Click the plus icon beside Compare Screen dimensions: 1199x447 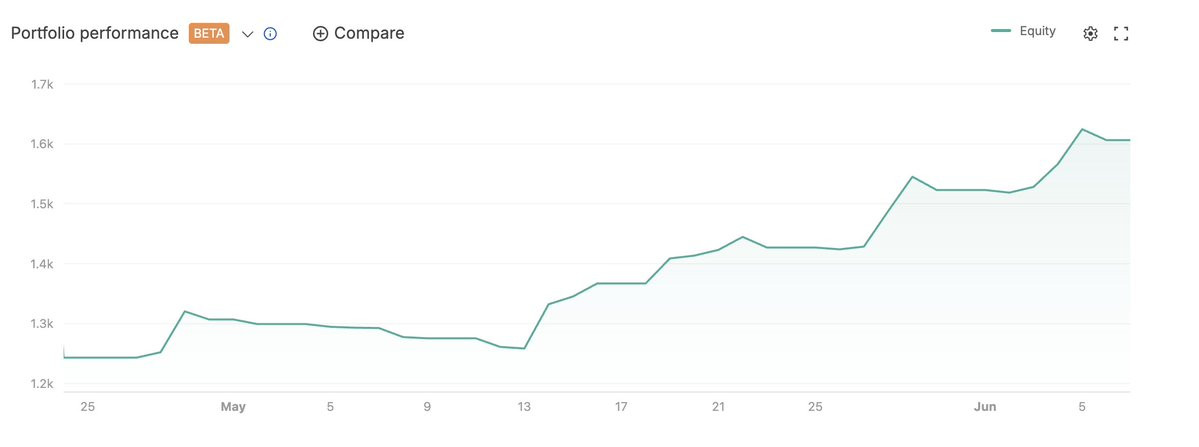320,34
